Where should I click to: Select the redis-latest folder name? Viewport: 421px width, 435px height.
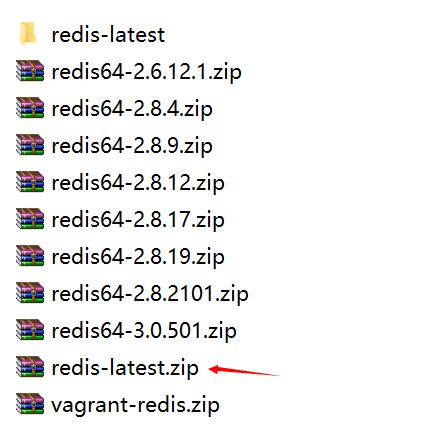pos(108,35)
